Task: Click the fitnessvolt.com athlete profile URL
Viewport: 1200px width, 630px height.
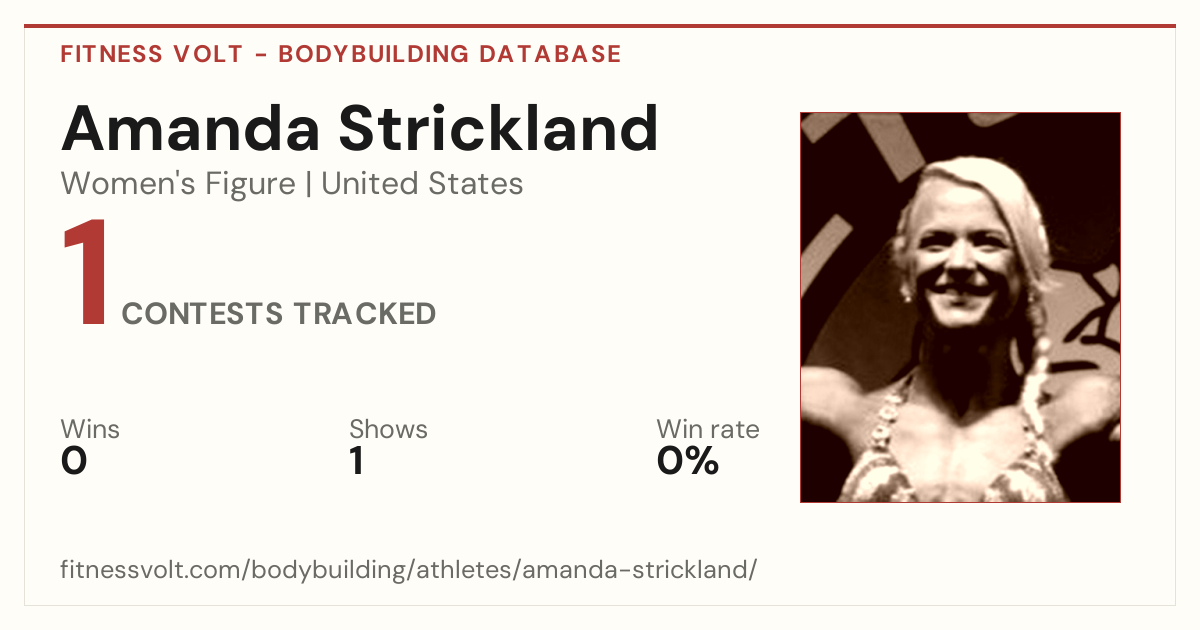Action: 409,570
